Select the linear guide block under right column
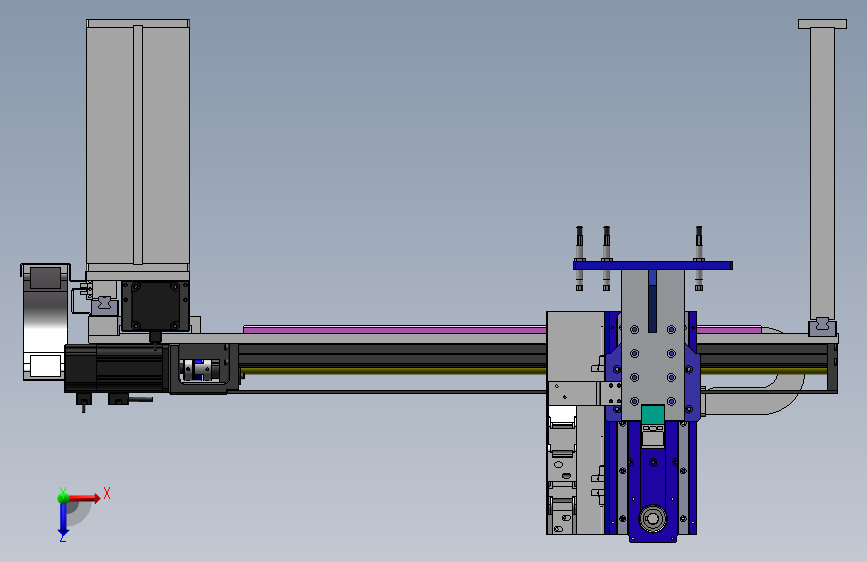The image size is (867, 562). (822, 327)
